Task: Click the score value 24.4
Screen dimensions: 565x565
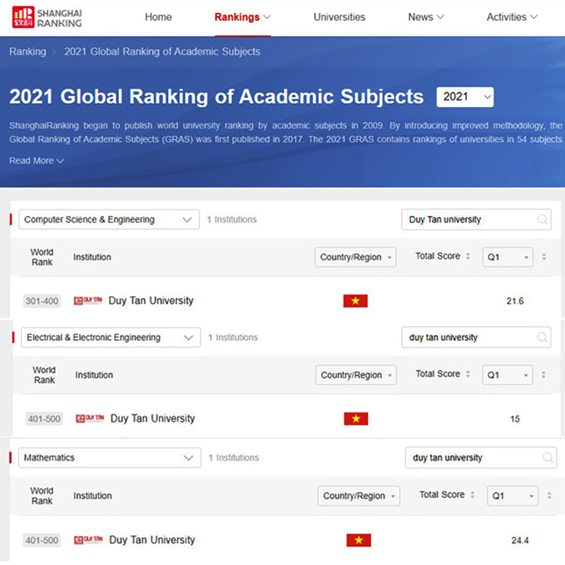Action: click(x=520, y=540)
